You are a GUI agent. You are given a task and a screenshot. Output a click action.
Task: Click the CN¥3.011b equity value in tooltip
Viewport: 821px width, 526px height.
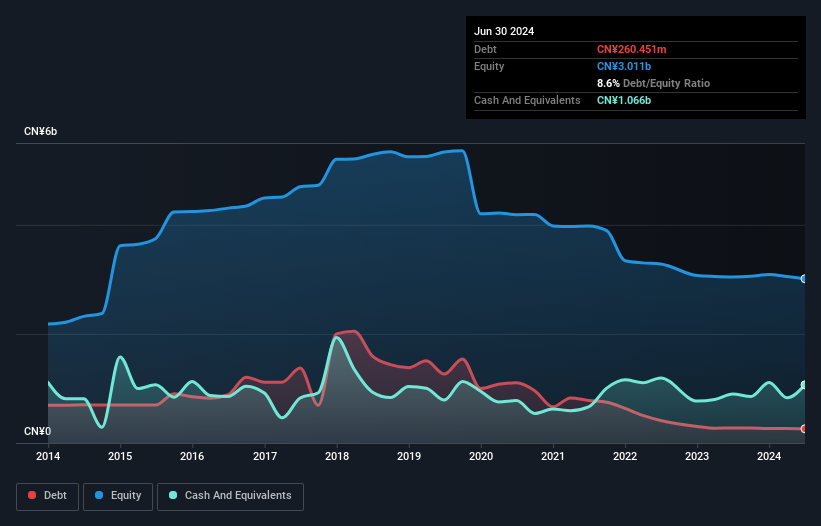tap(626, 66)
